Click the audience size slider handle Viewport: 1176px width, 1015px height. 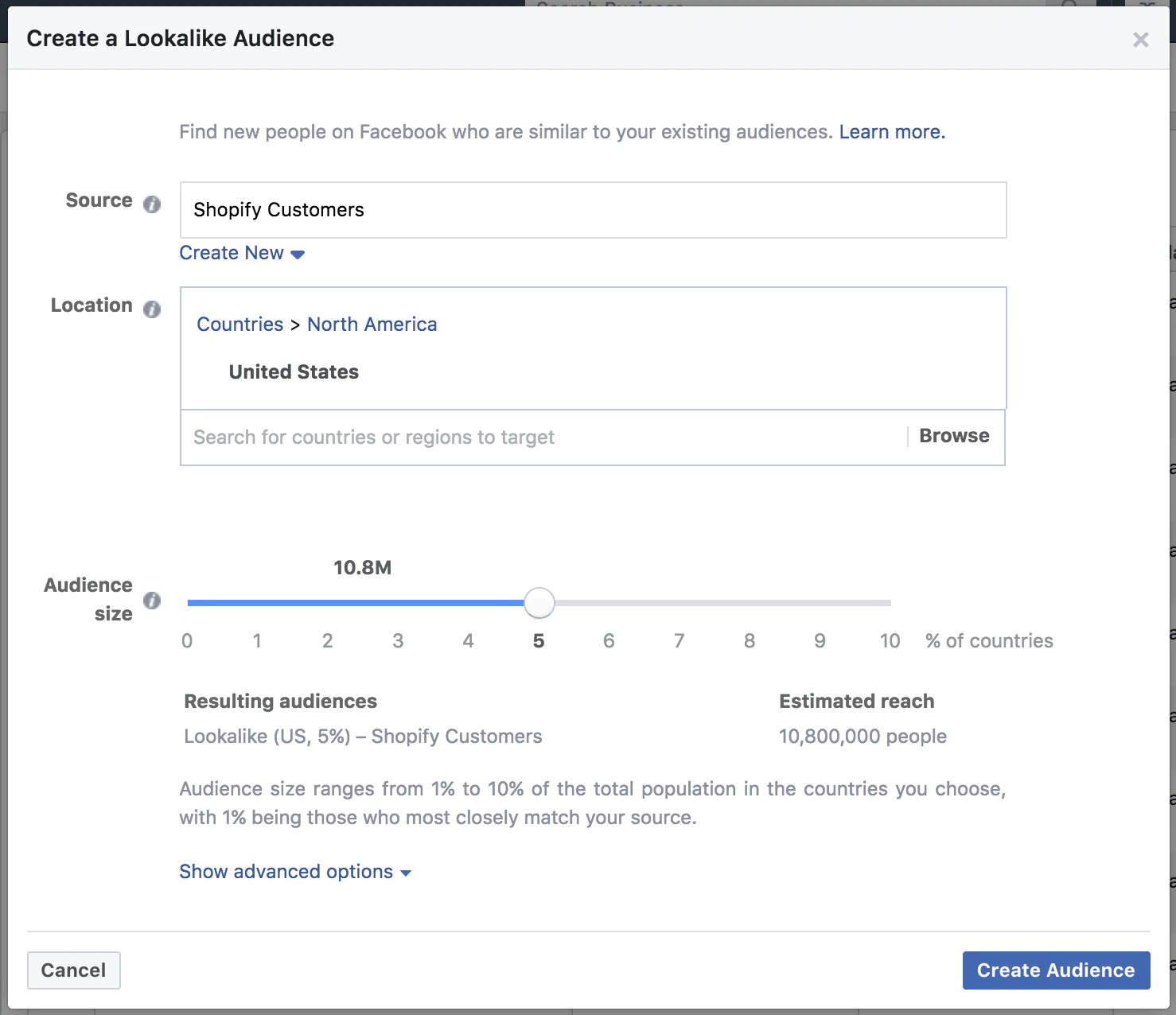click(x=539, y=603)
